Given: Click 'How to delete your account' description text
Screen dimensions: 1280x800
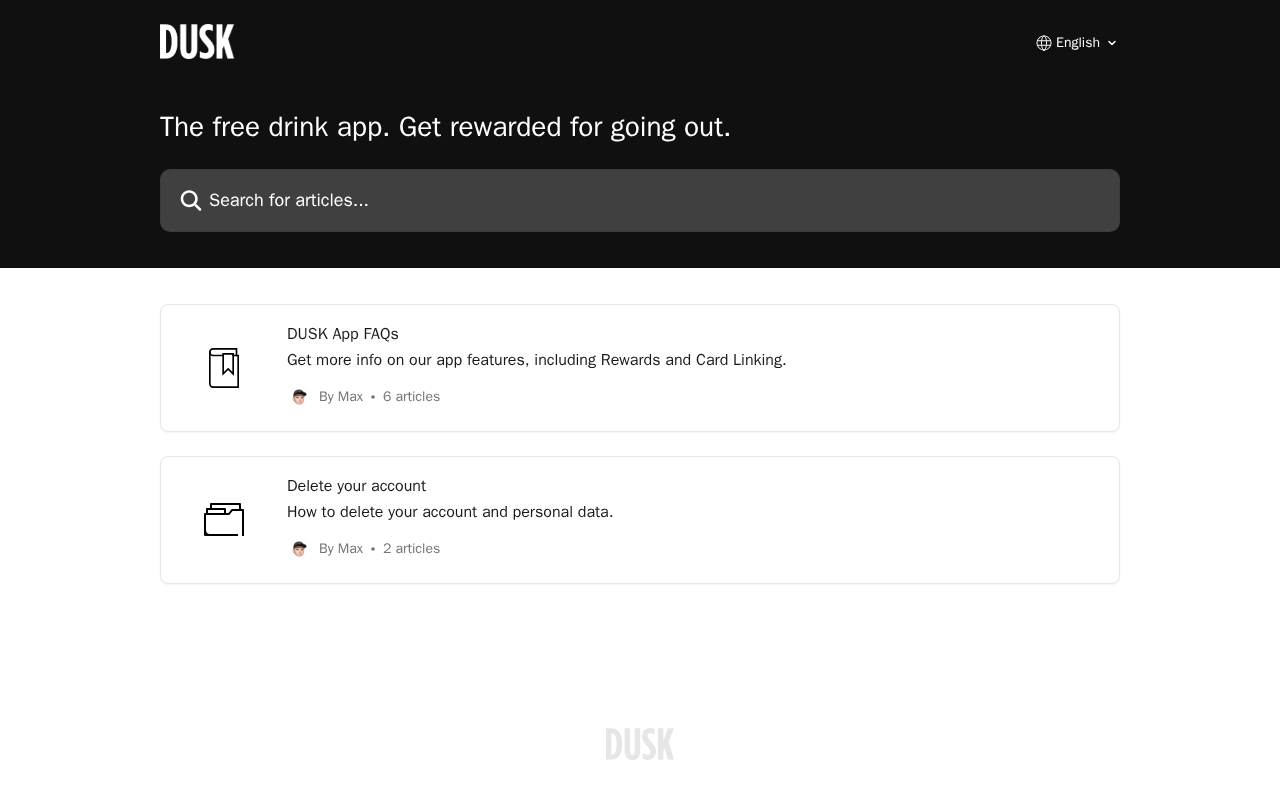Looking at the screenshot, I should (450, 512).
